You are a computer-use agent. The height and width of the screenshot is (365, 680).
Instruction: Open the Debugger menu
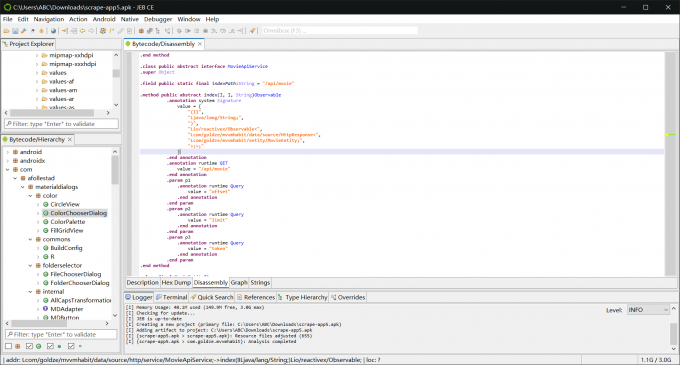pyautogui.click(x=158, y=19)
